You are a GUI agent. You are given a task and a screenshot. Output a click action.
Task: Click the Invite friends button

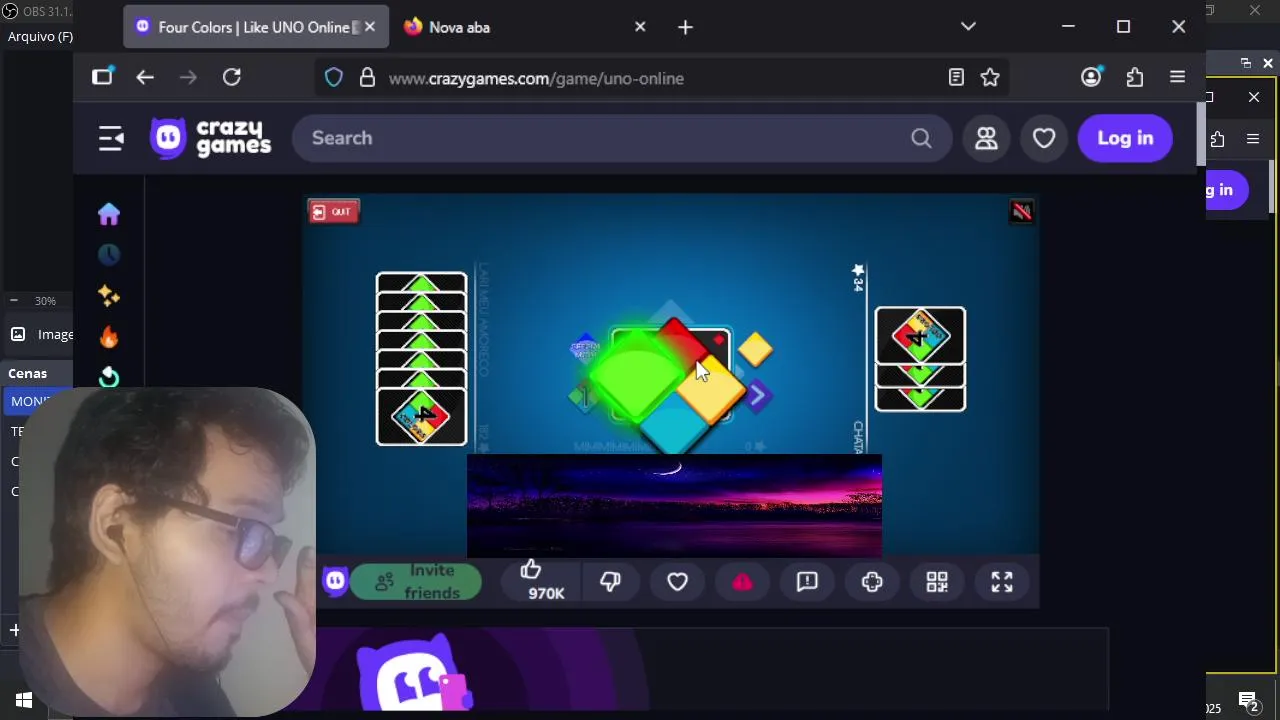pos(414,582)
